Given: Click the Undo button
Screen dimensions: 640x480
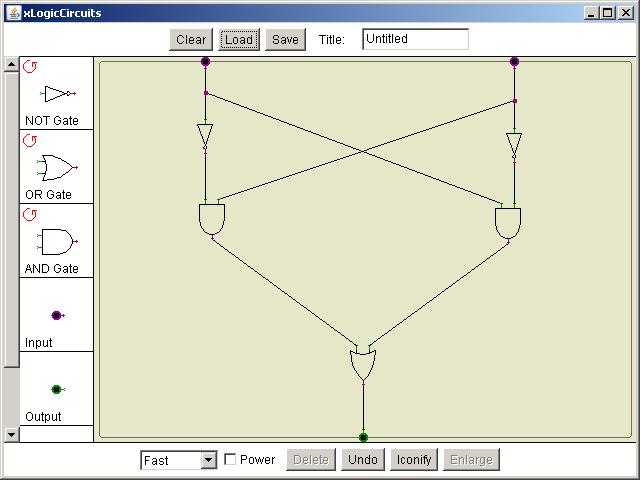Looking at the screenshot, I should click(x=363, y=460).
